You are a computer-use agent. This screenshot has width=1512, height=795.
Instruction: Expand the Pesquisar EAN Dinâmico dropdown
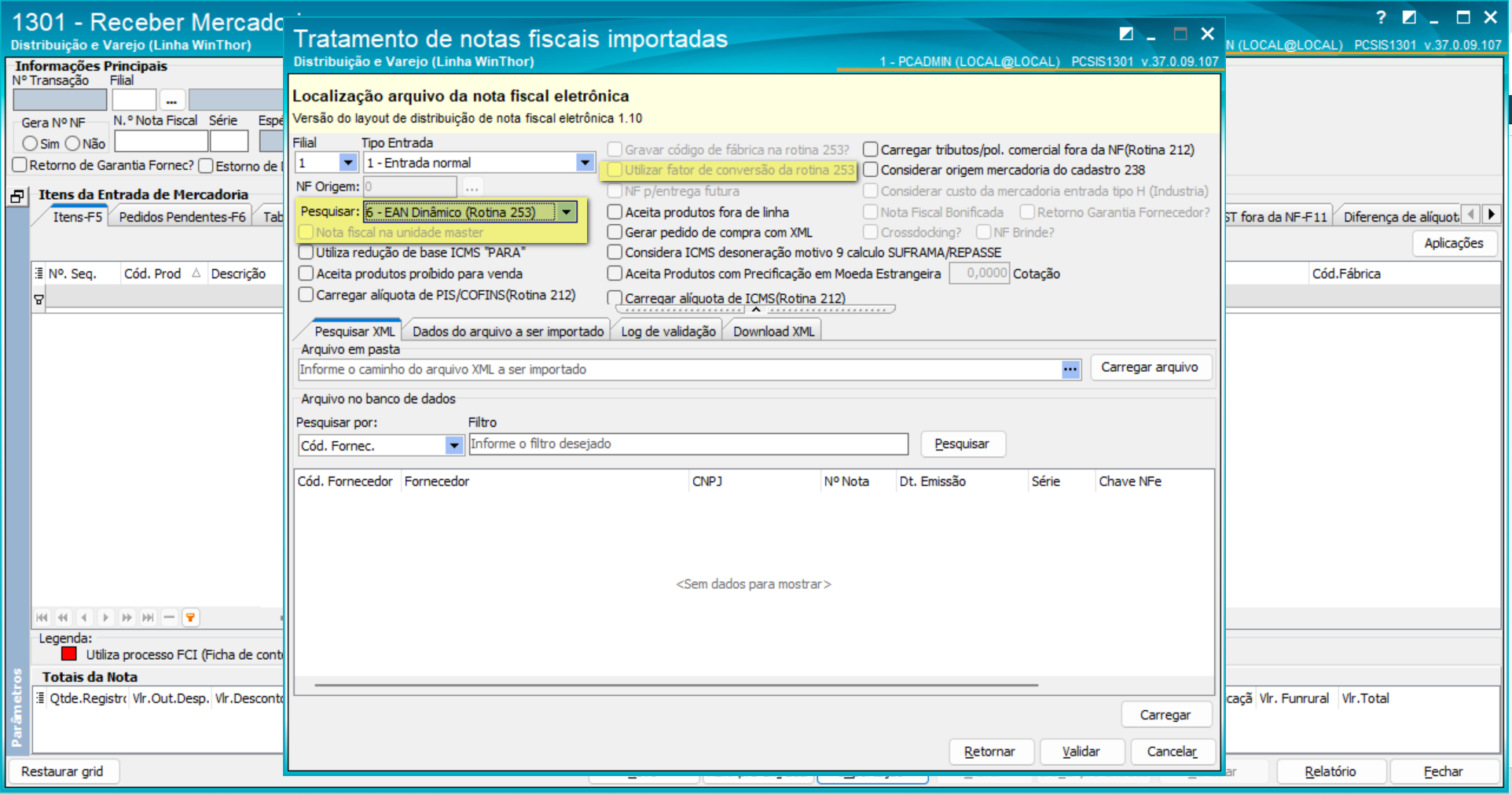567,212
